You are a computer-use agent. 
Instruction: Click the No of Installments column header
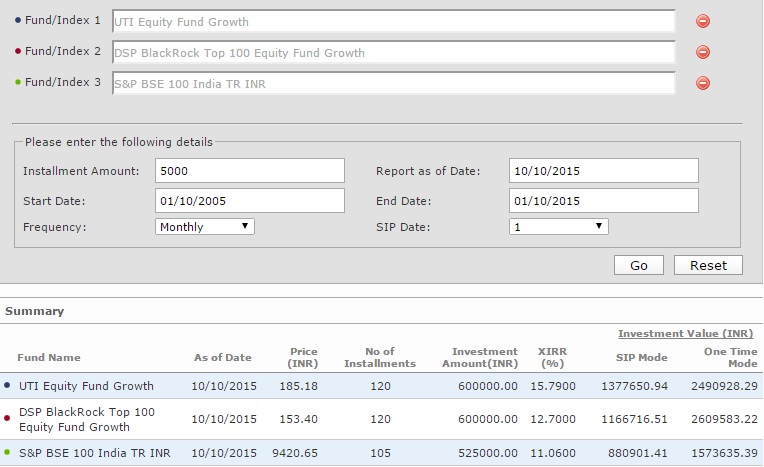coord(380,357)
